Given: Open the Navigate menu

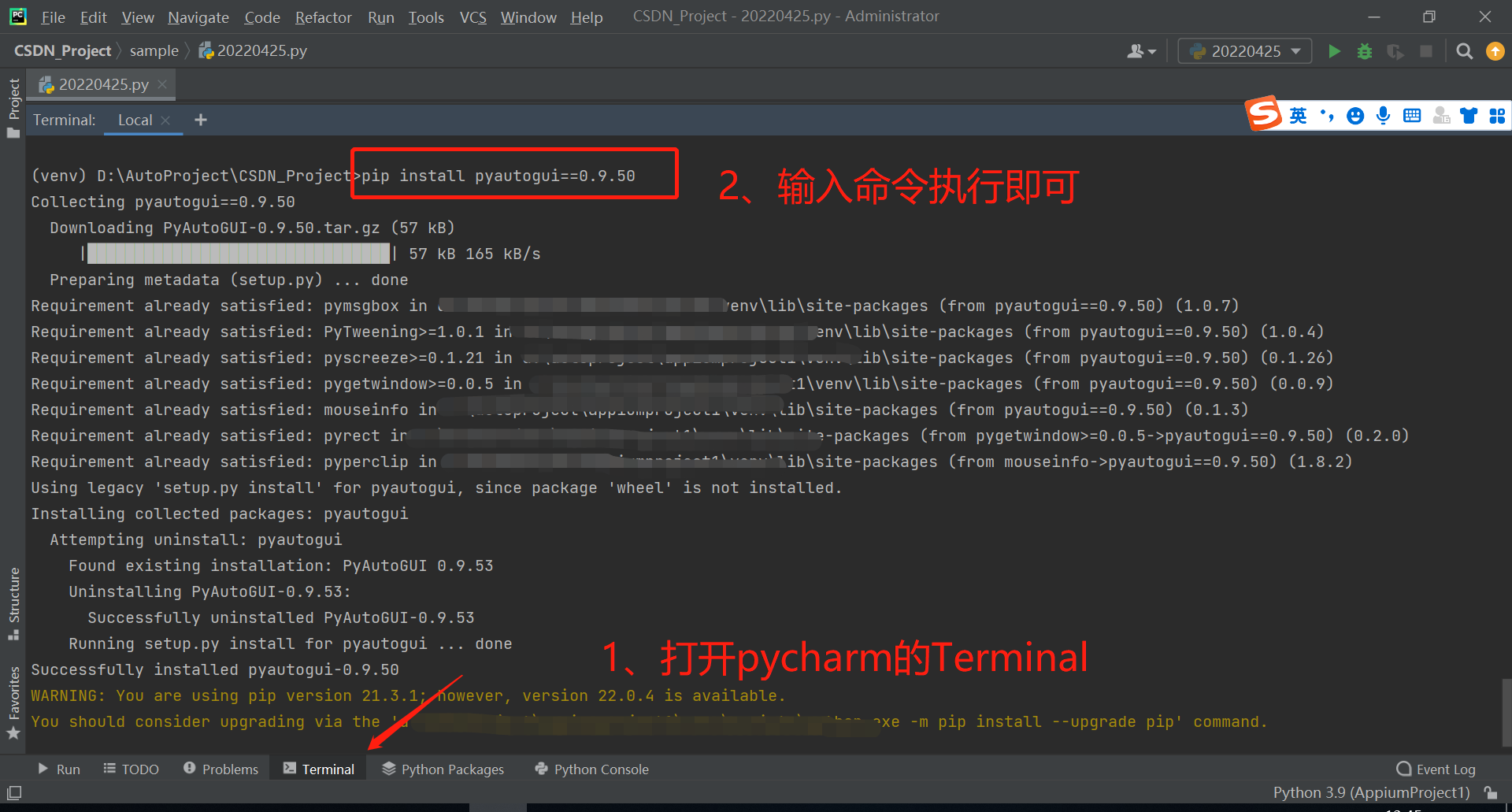Looking at the screenshot, I should pos(198,17).
